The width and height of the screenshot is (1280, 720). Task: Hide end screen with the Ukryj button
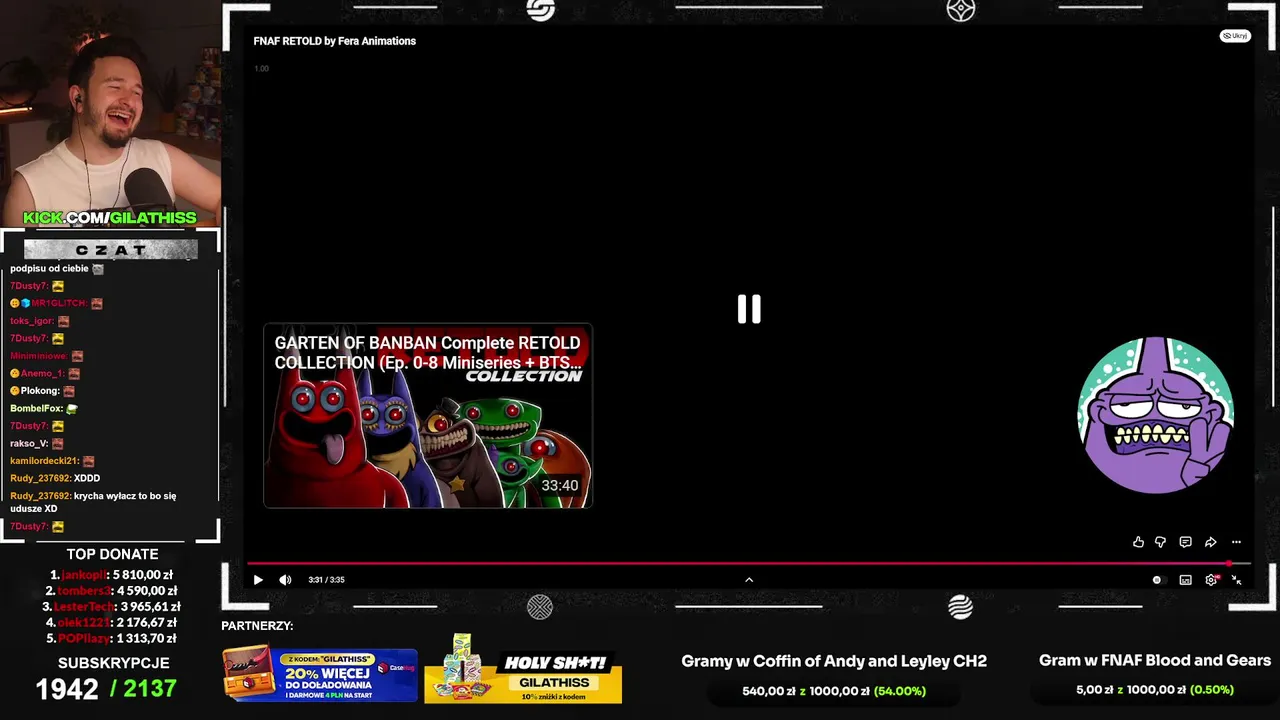point(1235,36)
